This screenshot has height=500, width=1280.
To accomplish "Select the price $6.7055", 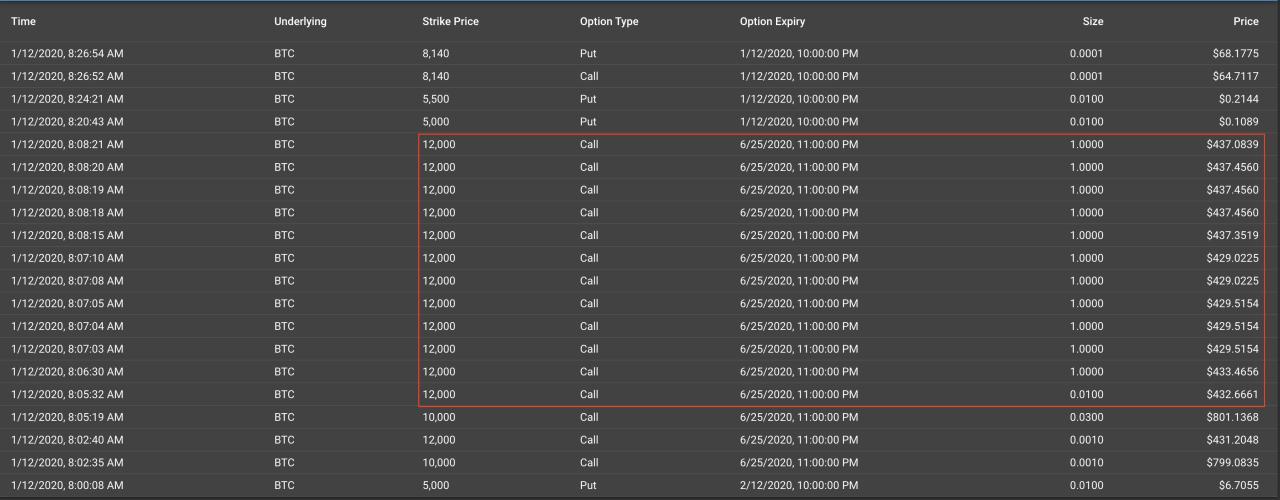I will (1240, 485).
